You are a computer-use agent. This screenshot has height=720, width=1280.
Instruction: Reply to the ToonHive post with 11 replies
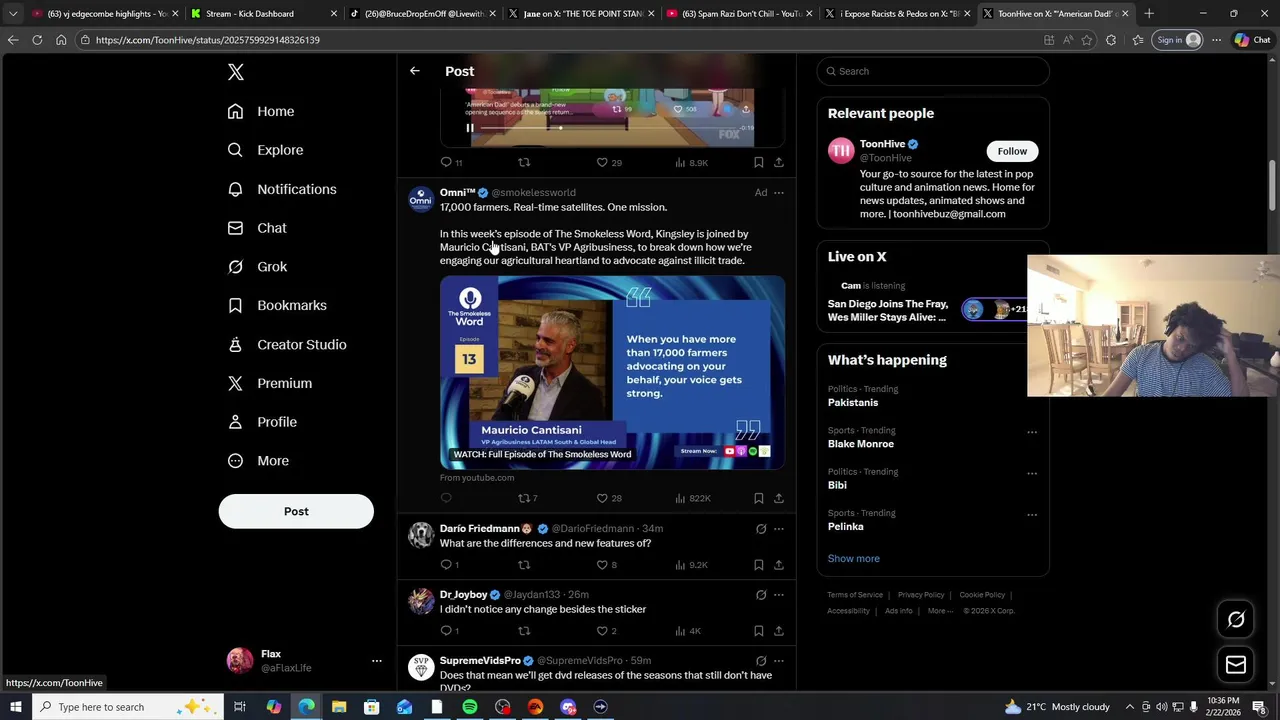(451, 162)
